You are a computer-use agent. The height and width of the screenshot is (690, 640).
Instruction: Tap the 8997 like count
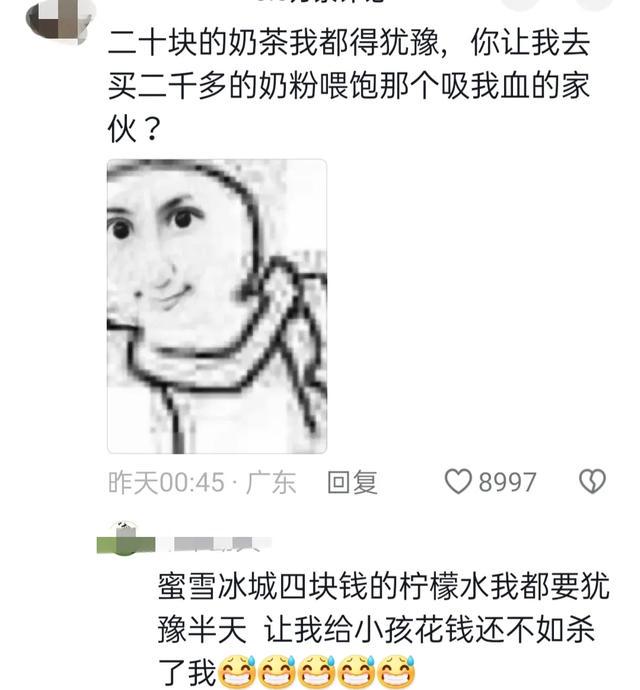click(x=507, y=482)
